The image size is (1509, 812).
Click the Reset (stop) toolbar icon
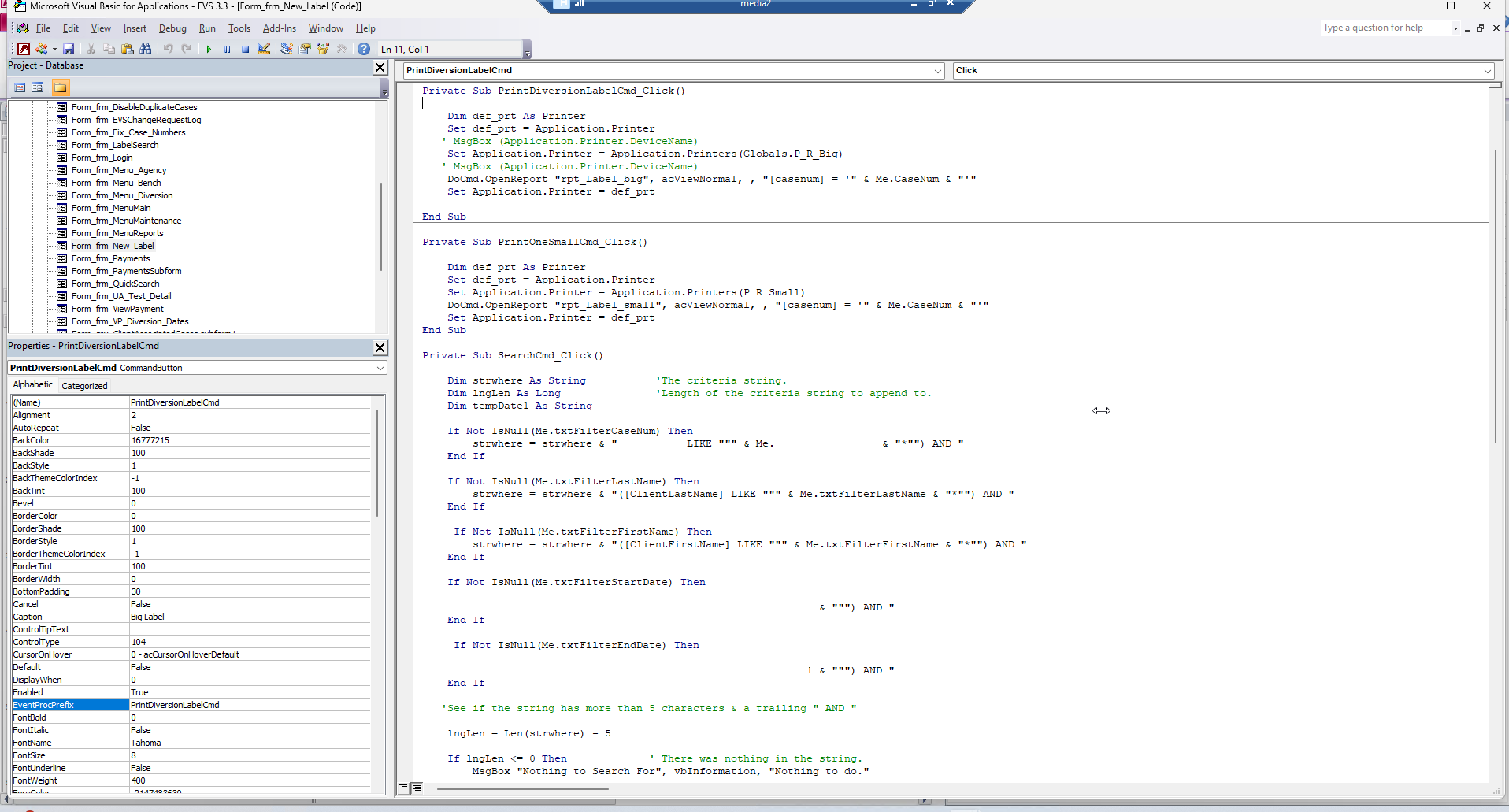click(x=245, y=49)
